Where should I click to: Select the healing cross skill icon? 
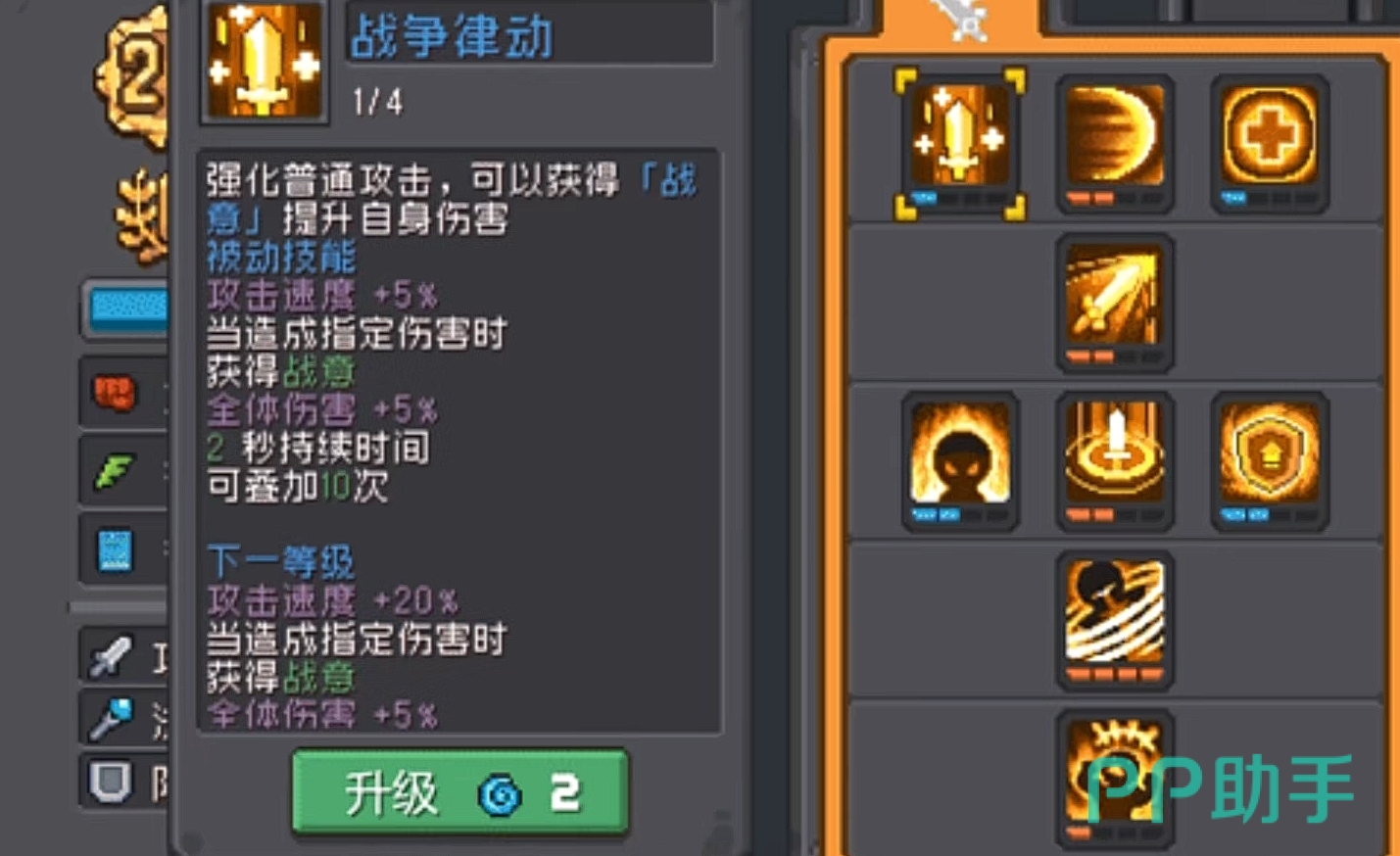pos(1269,143)
